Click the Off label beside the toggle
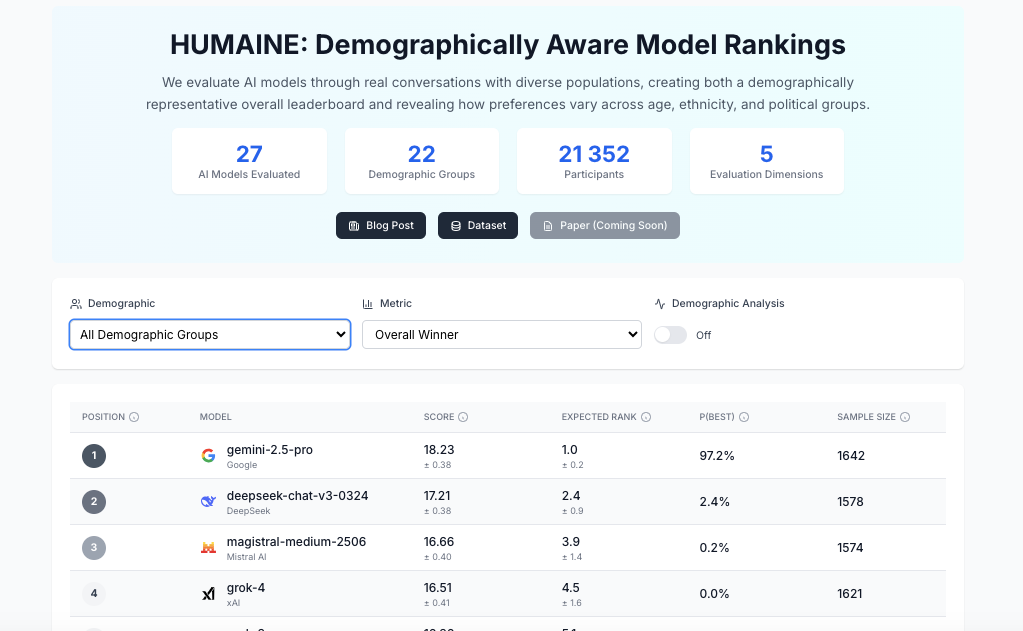 (x=703, y=335)
